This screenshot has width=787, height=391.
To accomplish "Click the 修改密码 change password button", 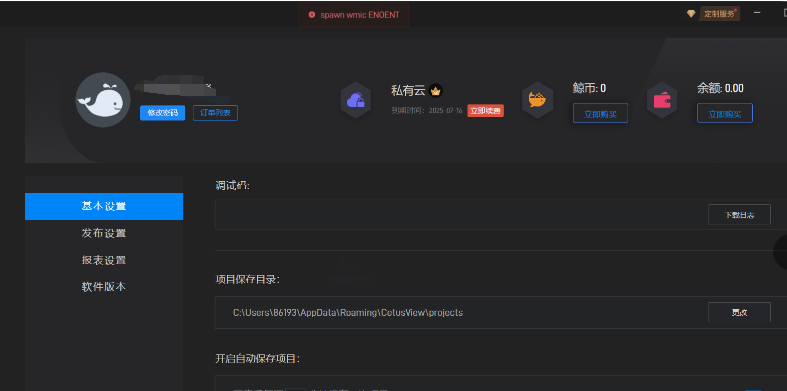I will (x=163, y=113).
